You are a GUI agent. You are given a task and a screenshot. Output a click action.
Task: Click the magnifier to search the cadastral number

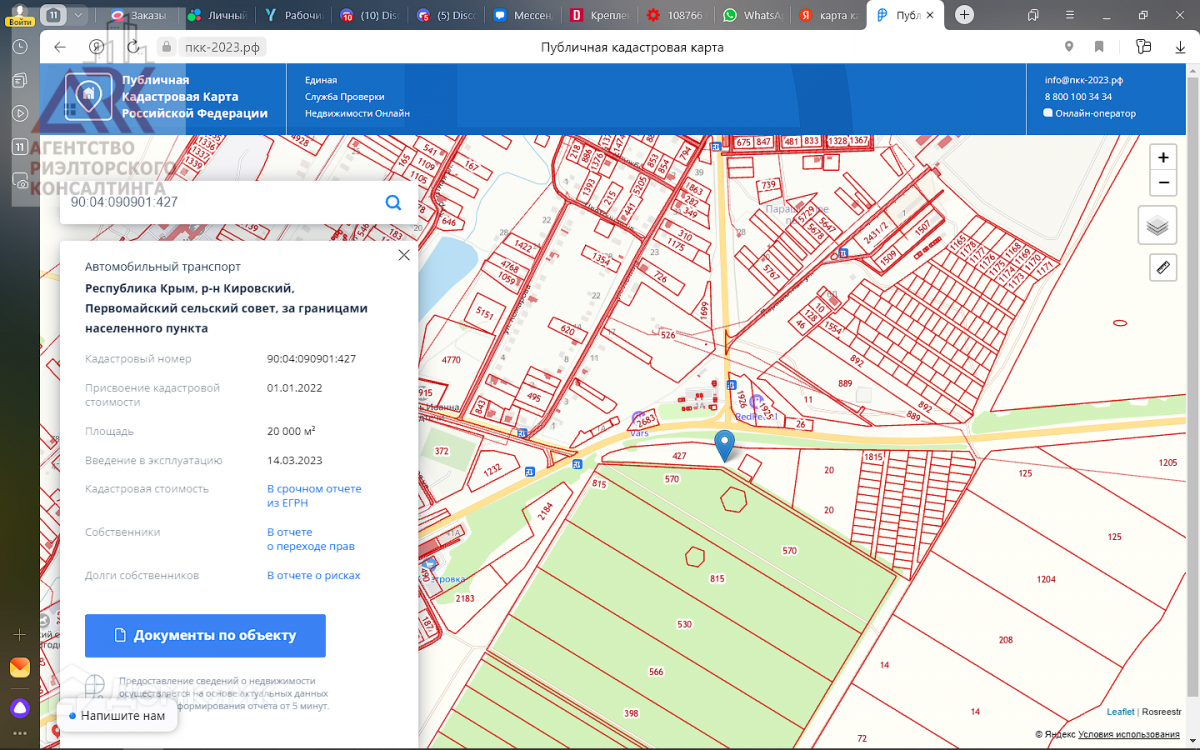[x=393, y=202]
